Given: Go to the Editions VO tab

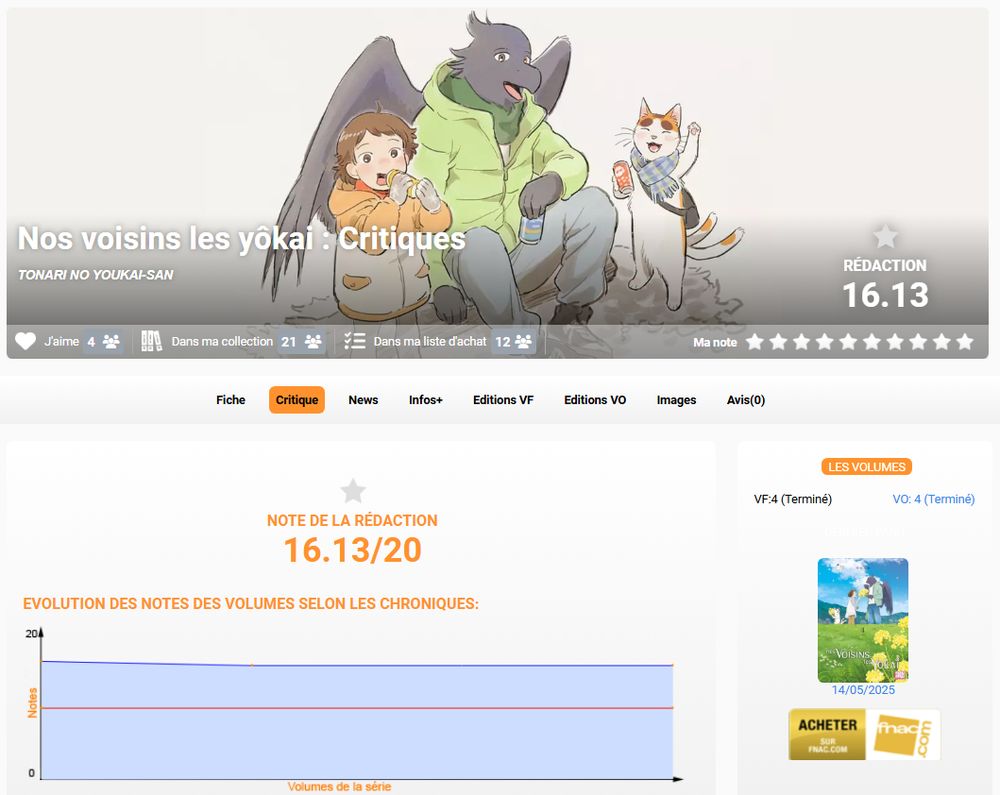Looking at the screenshot, I should (595, 400).
